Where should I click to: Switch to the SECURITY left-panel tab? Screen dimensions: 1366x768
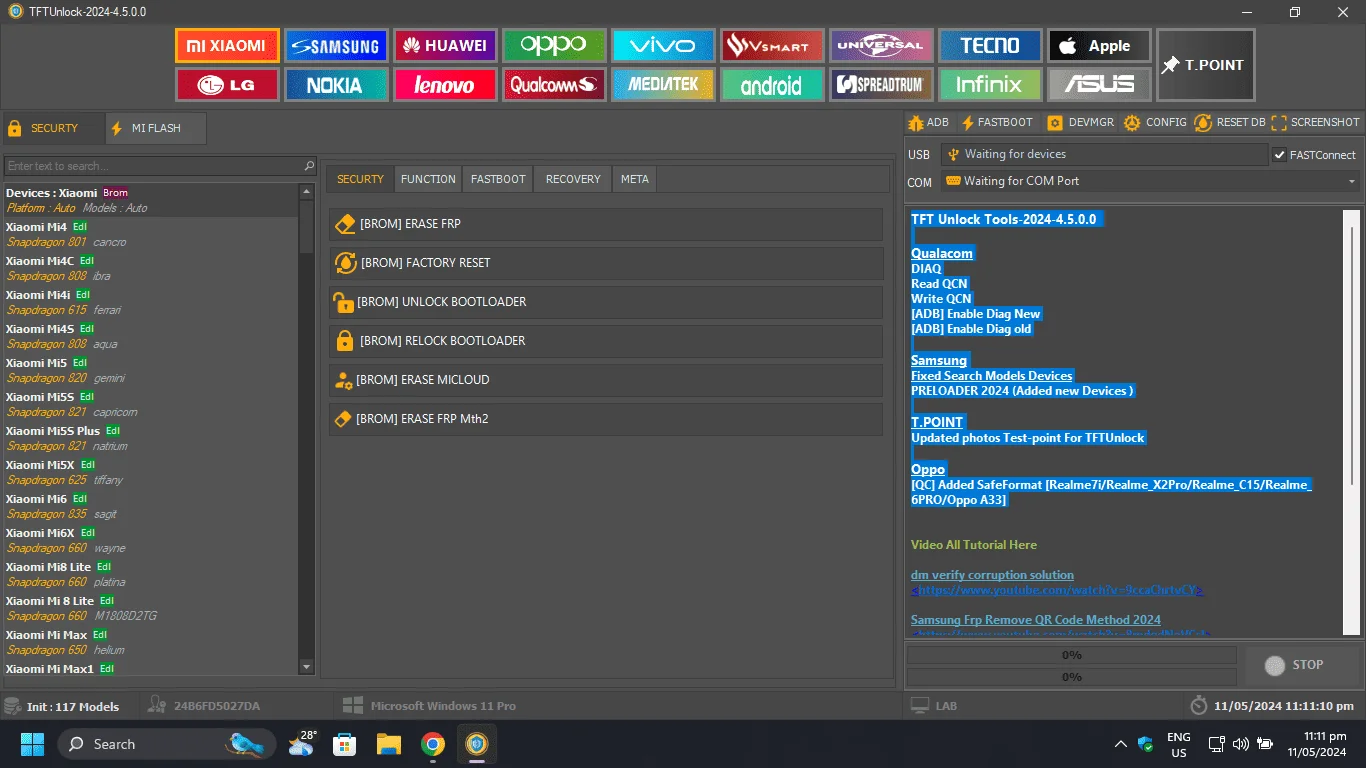[x=53, y=128]
